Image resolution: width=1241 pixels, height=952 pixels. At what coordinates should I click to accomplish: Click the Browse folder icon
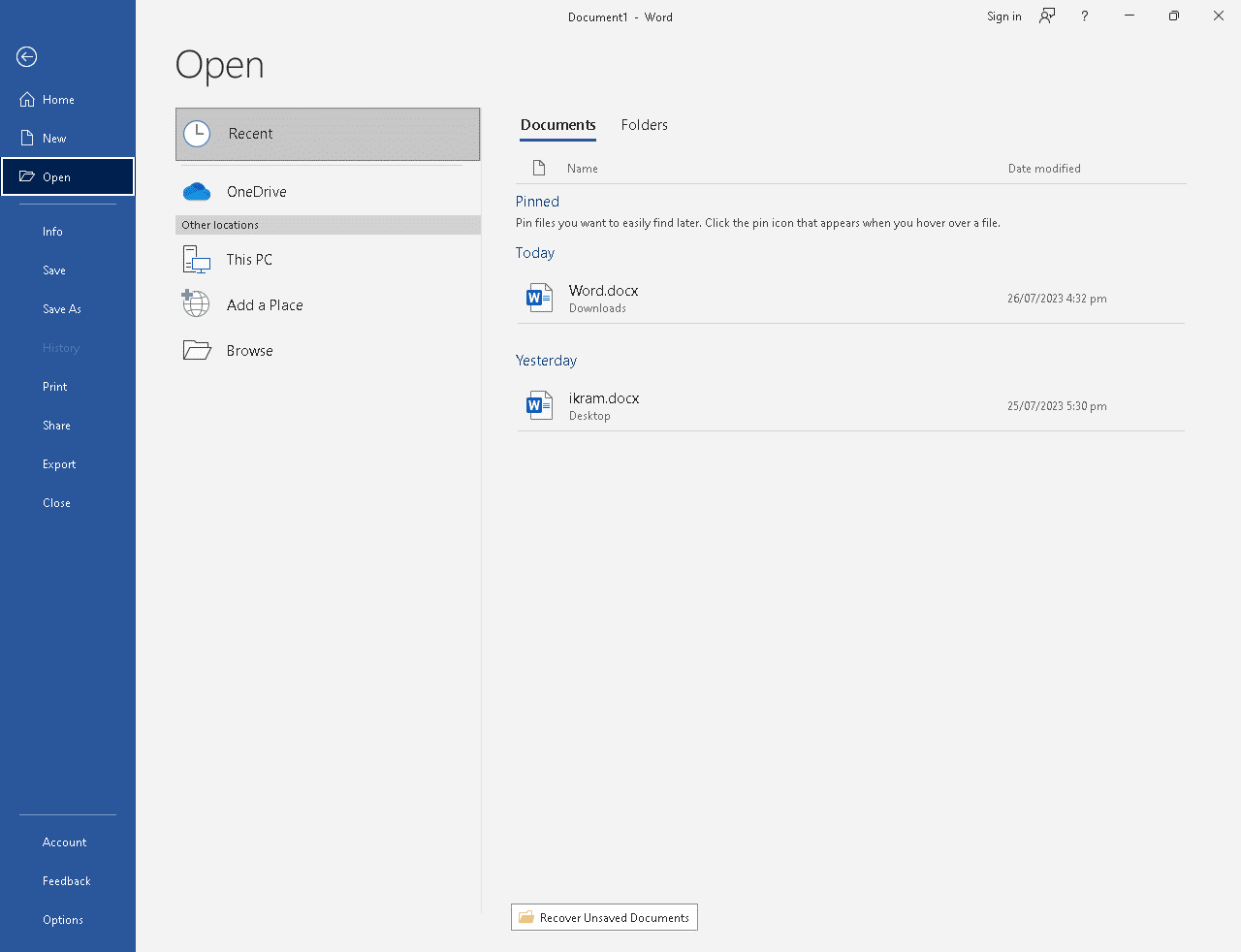click(x=197, y=350)
